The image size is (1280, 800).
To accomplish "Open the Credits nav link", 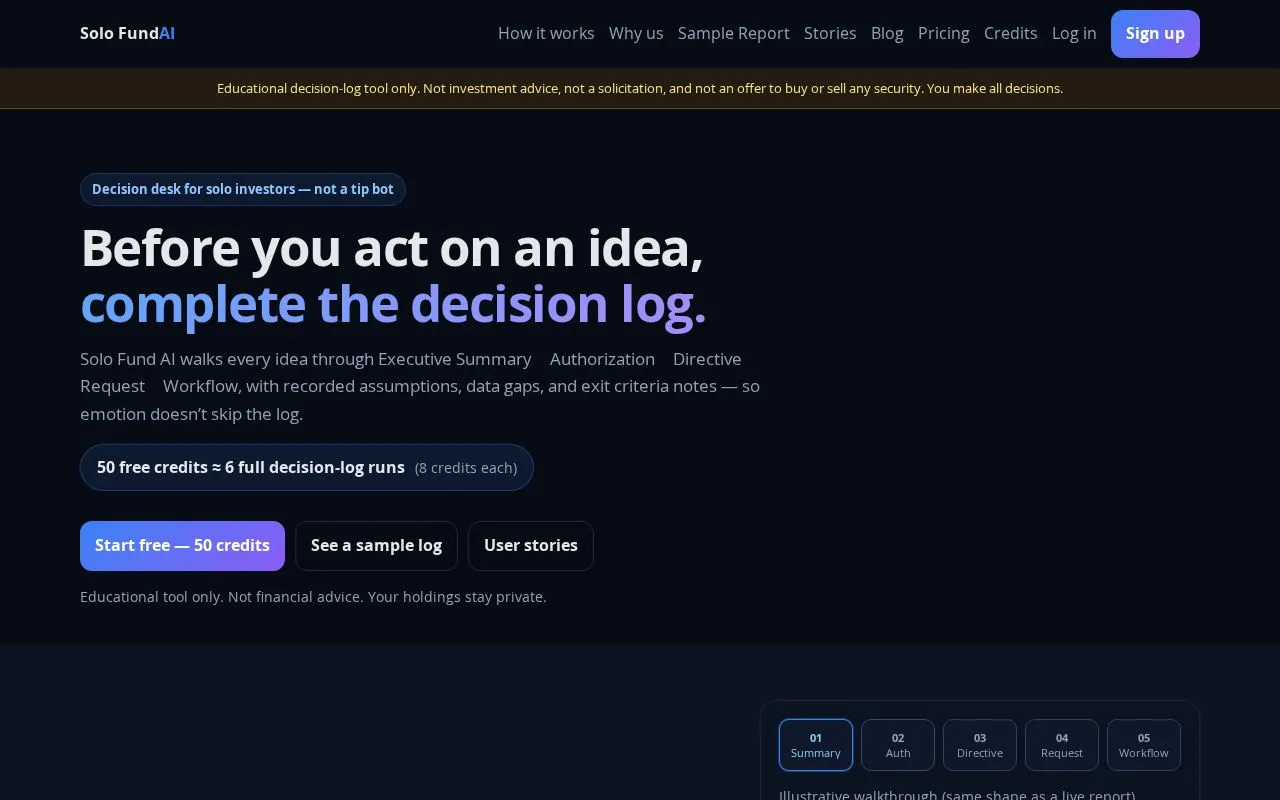I will 1011,33.
